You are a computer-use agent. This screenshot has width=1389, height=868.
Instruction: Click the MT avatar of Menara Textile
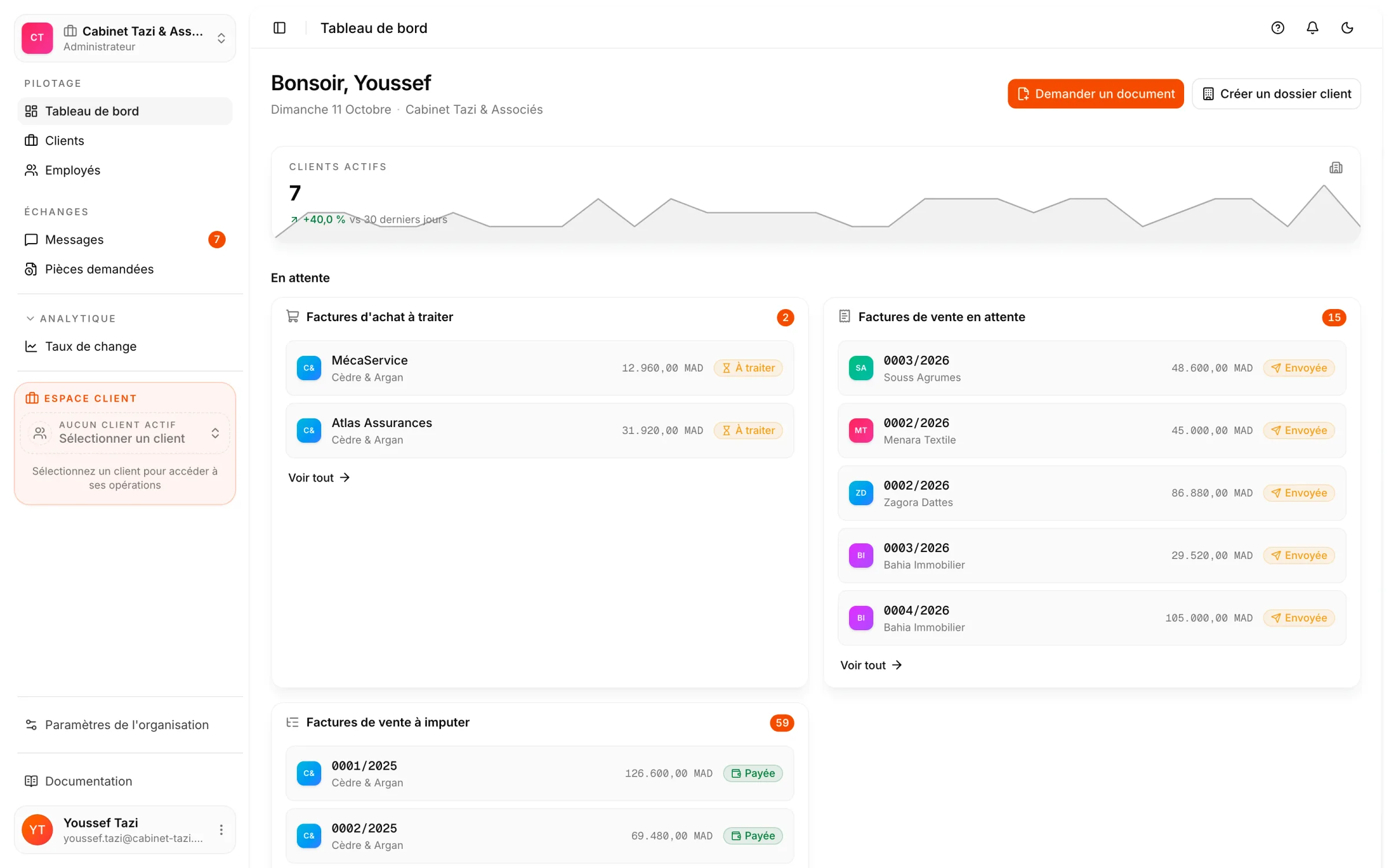(861, 431)
